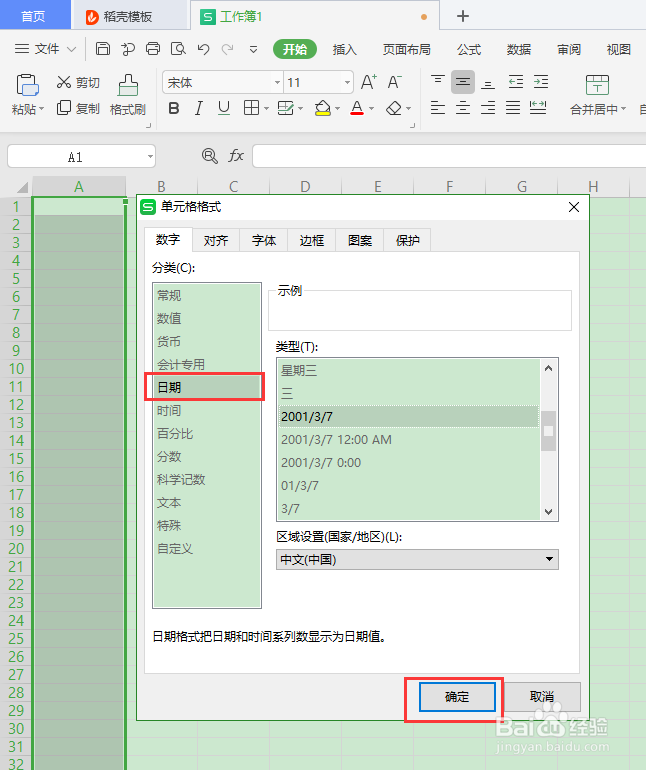The height and width of the screenshot is (770, 646).
Task: Click the type list scrollbar thumb
Action: click(x=548, y=431)
